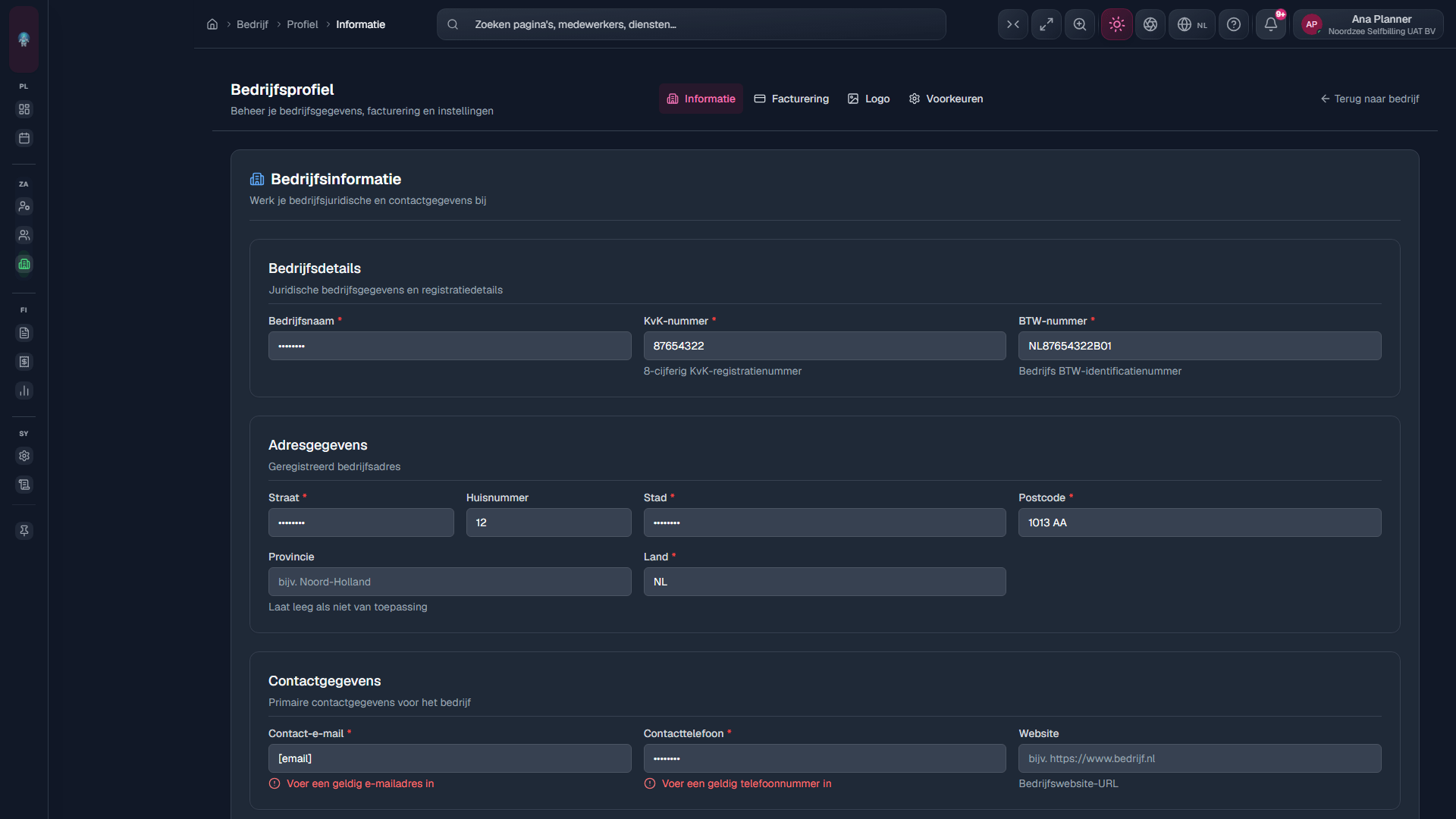Focus the global search field
This screenshot has height=819, width=1456.
(691, 24)
